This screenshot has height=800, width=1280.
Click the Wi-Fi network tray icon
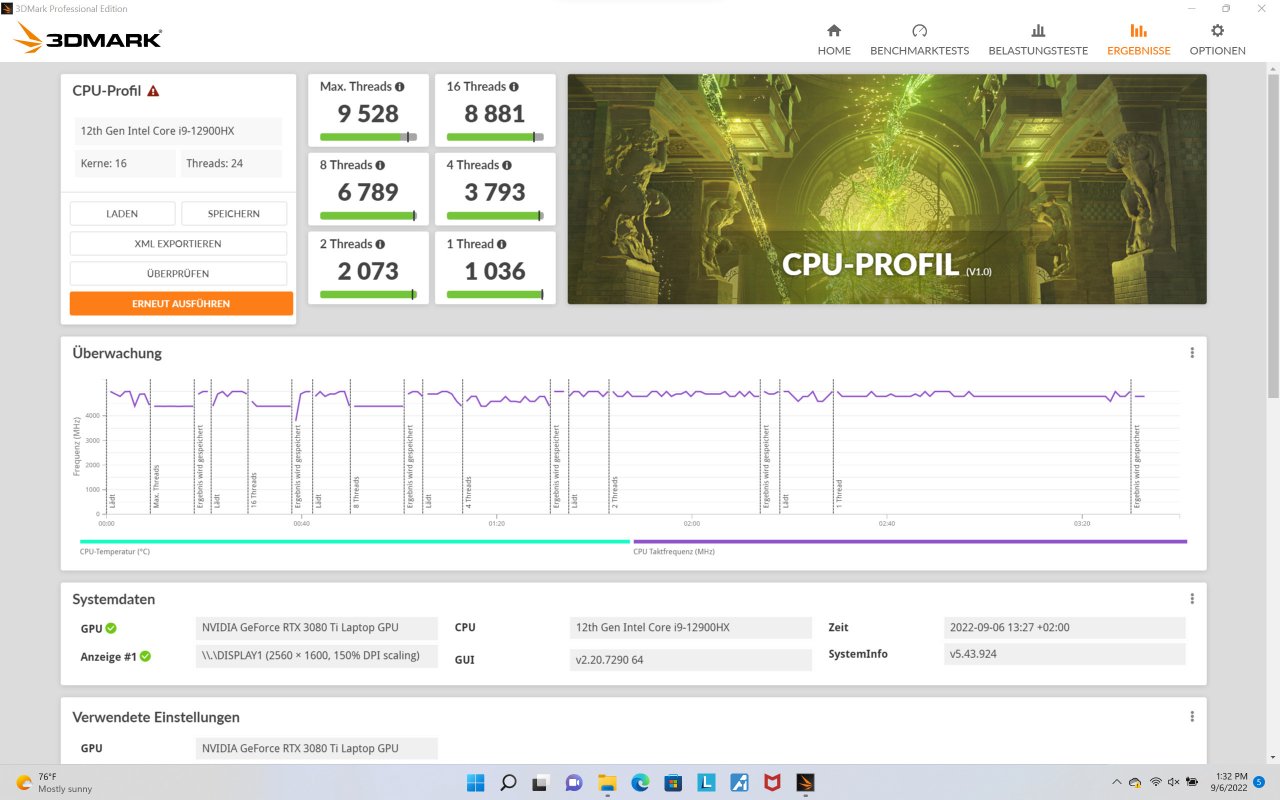click(x=1155, y=782)
